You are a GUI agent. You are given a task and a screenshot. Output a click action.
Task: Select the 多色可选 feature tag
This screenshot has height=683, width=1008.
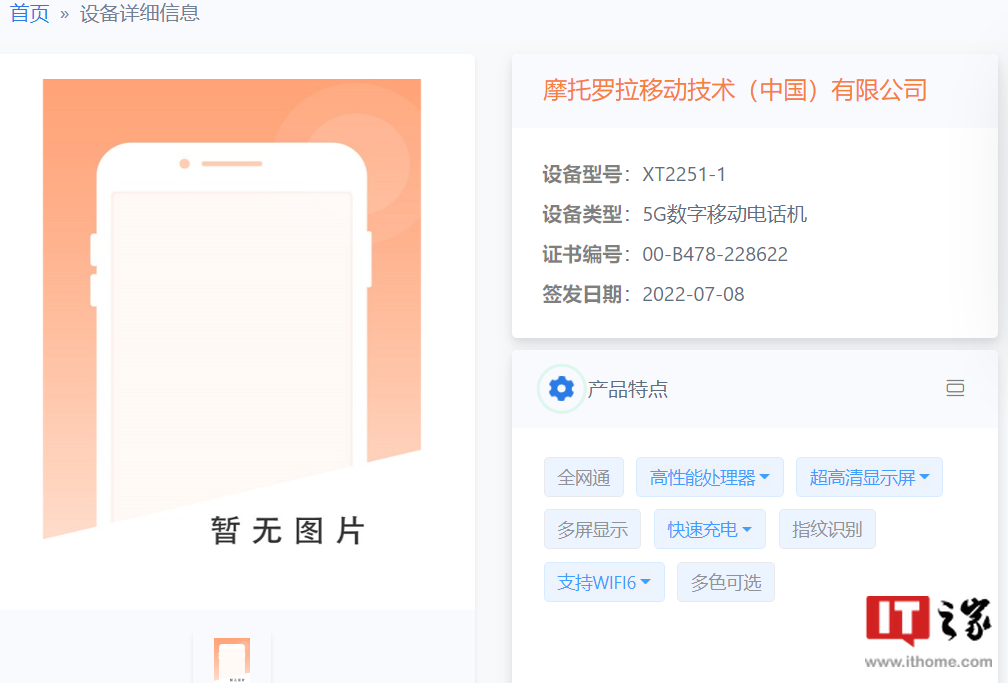pos(726,582)
